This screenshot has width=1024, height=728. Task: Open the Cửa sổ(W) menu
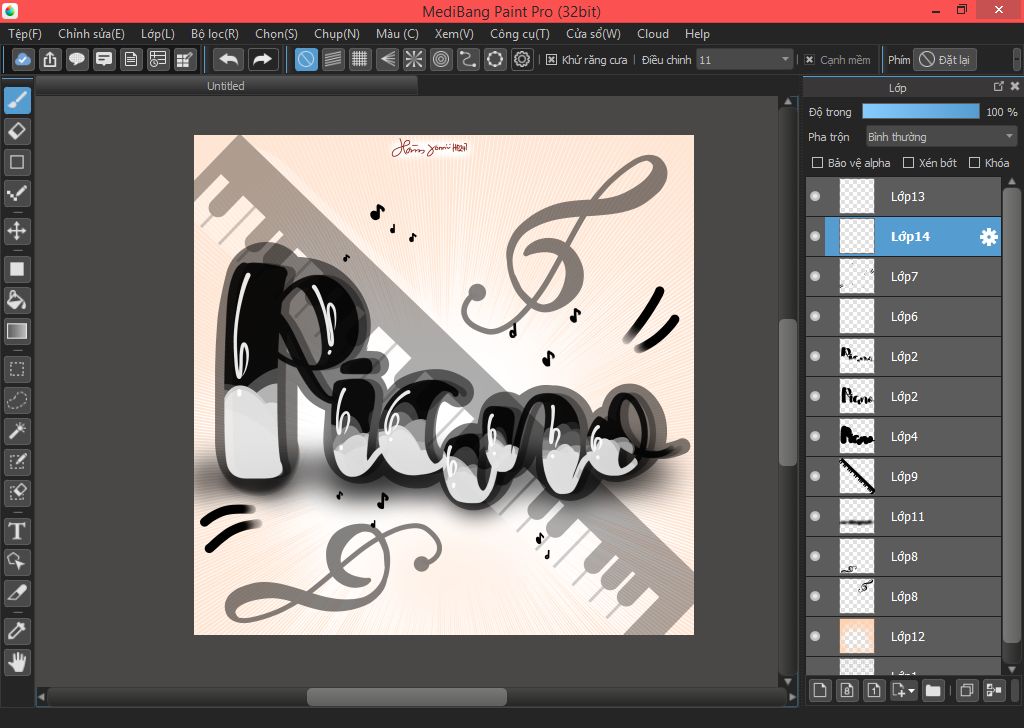(x=593, y=34)
